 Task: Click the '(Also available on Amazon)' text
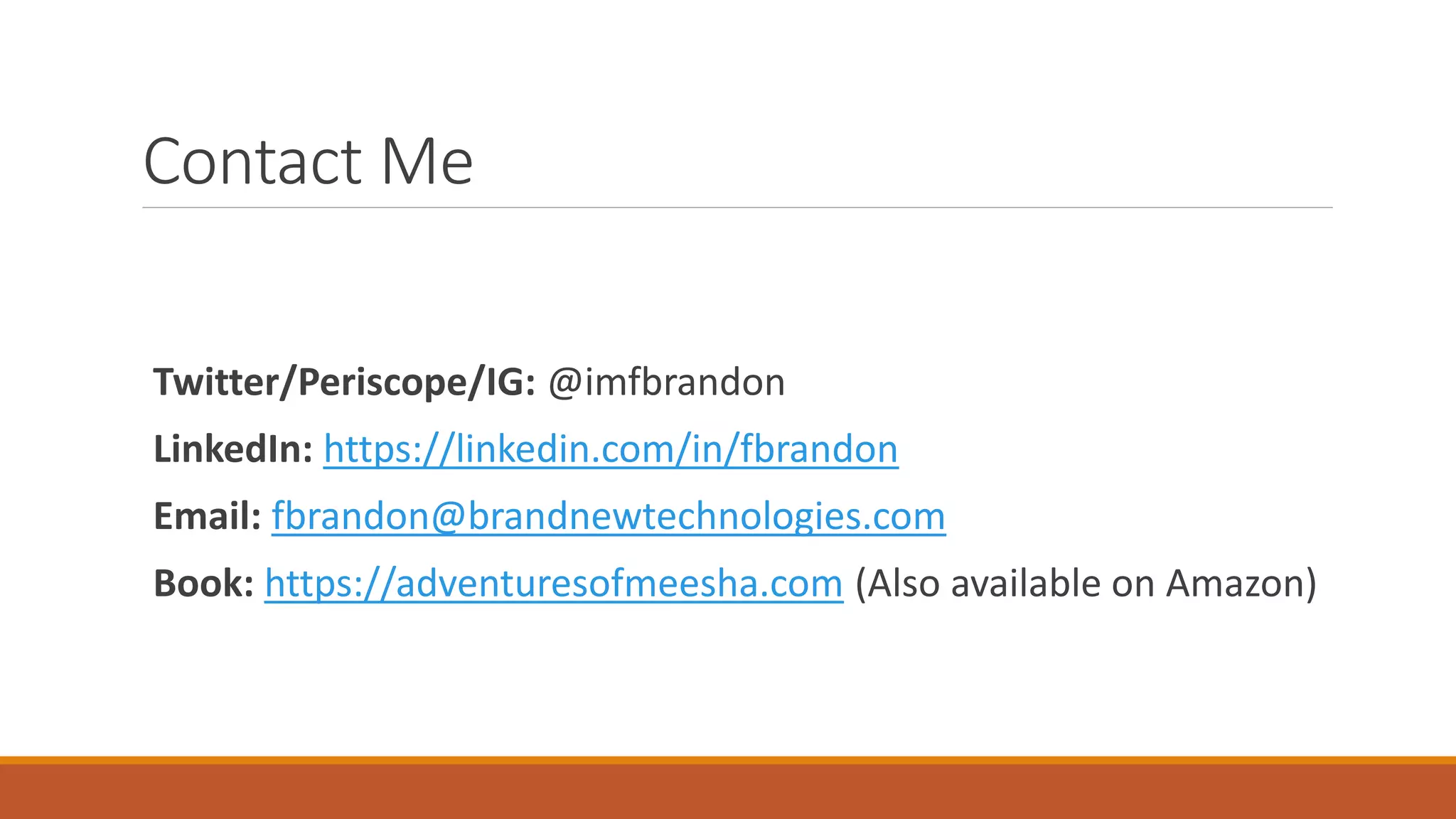point(1086,584)
